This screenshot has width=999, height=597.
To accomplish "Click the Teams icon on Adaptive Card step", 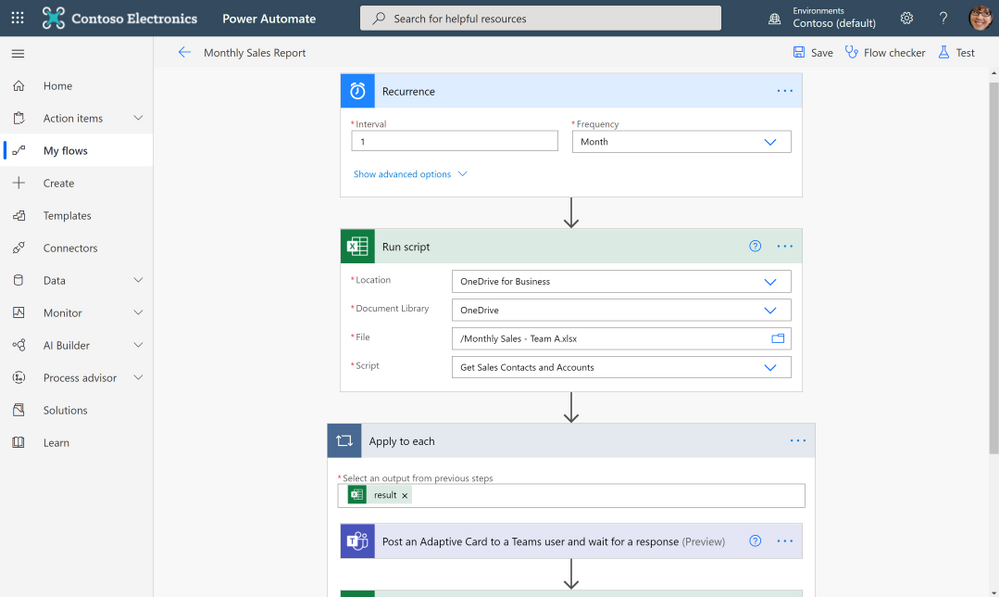I will pyautogui.click(x=357, y=541).
